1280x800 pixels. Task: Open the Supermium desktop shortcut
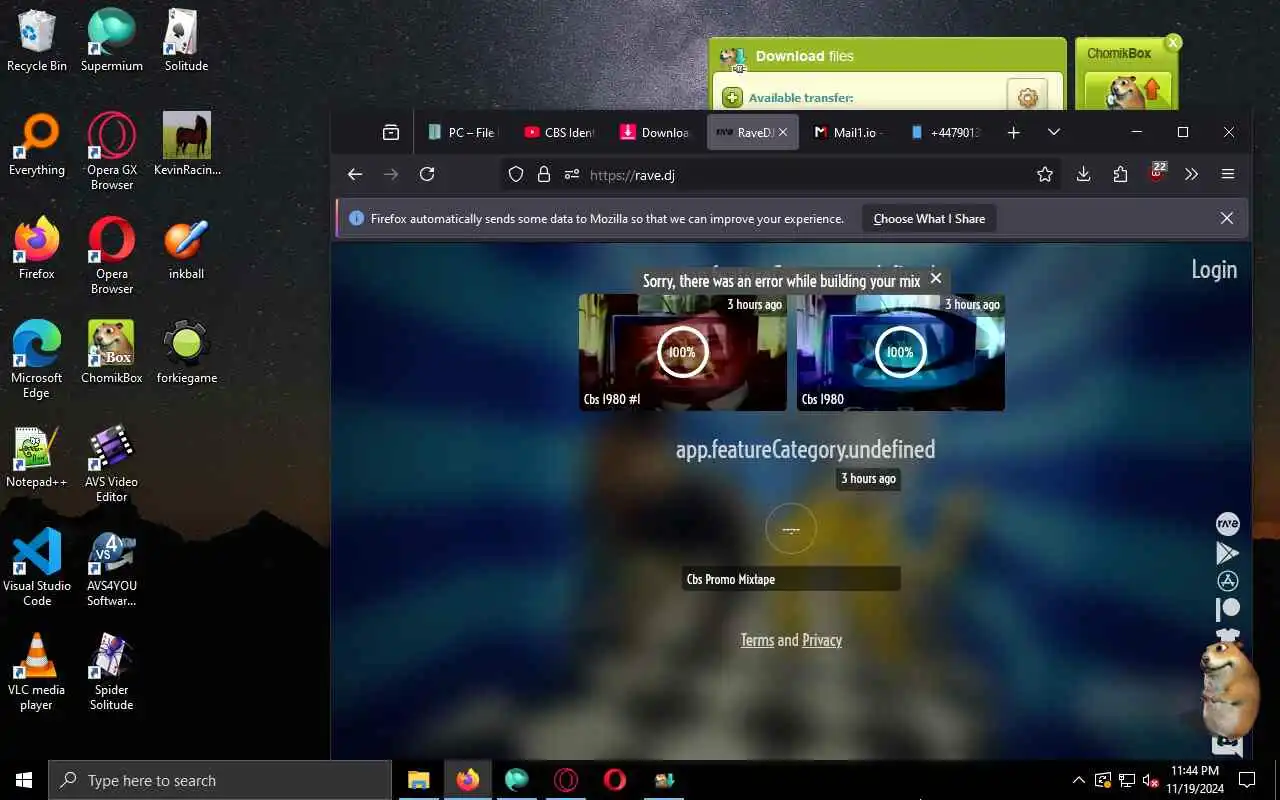click(x=111, y=40)
